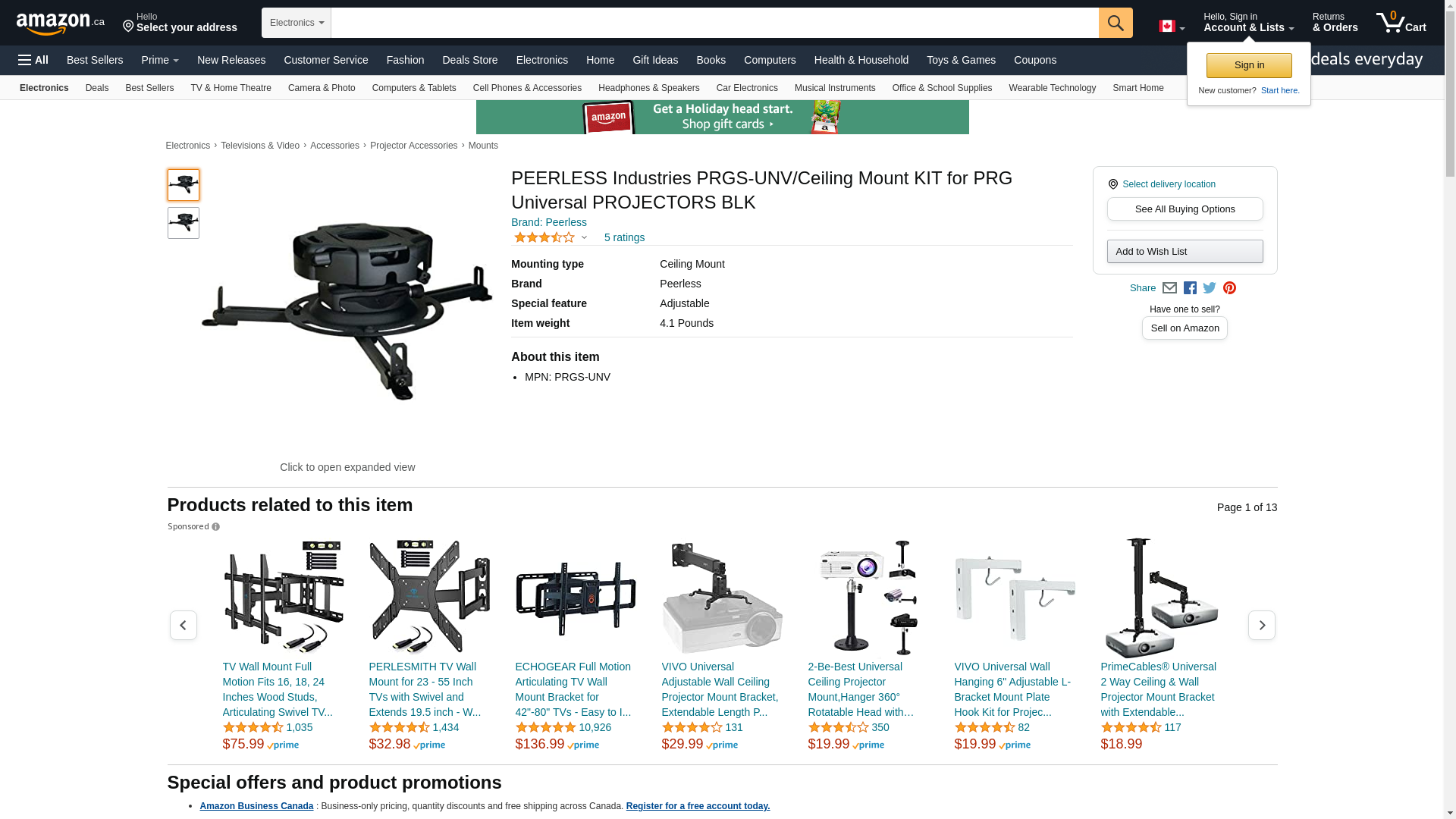The width and height of the screenshot is (1456, 819).
Task: Select Headphones & Speakers subcategory
Action: pos(649,88)
